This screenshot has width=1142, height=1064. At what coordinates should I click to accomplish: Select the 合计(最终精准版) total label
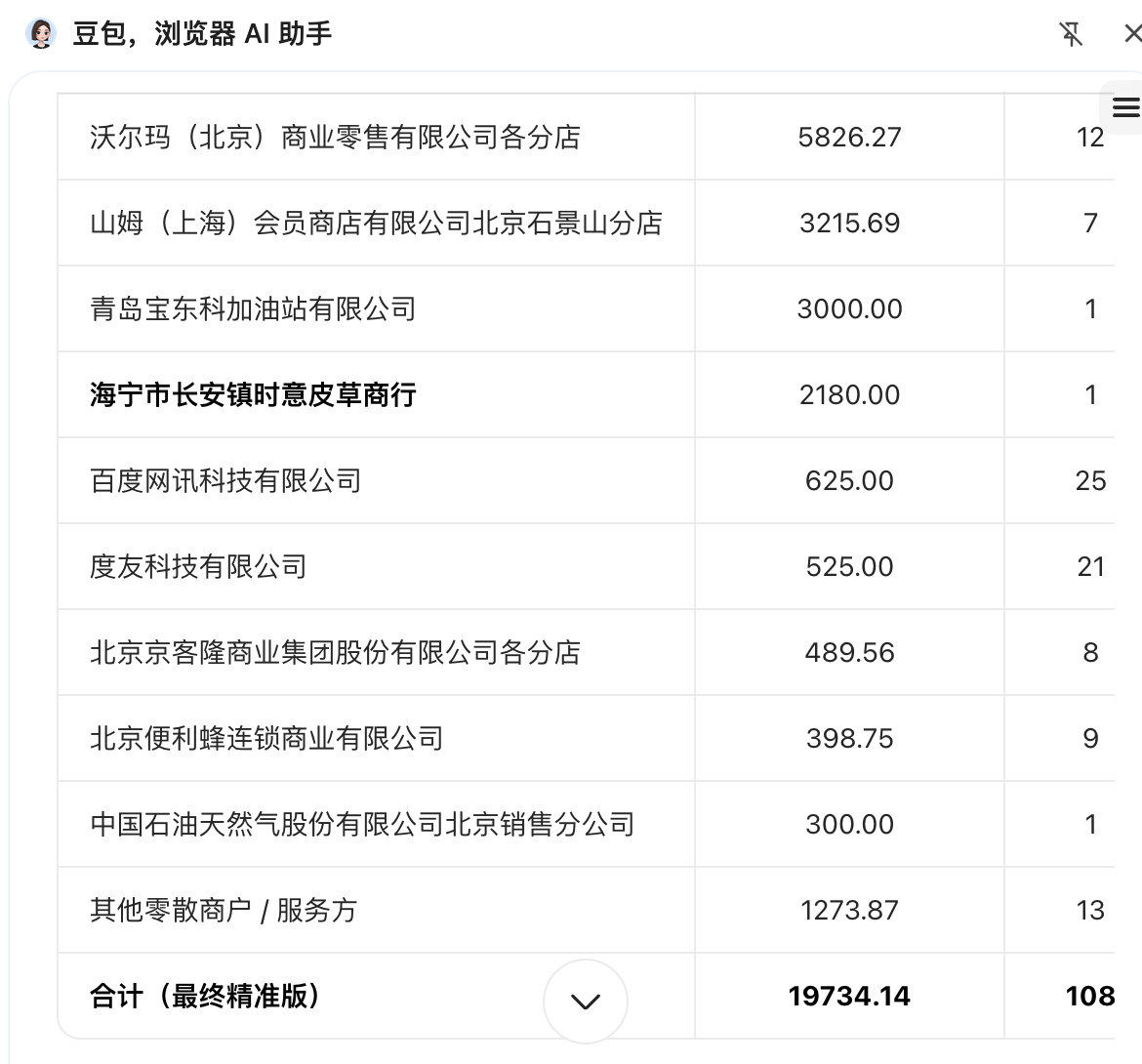click(x=205, y=997)
